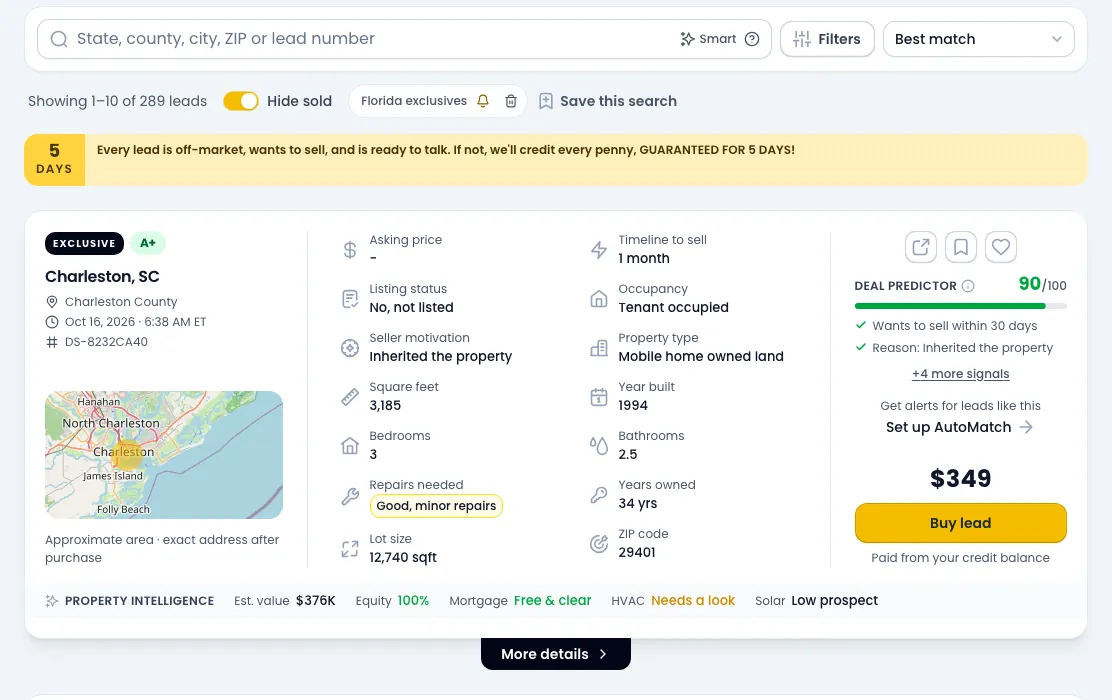The width and height of the screenshot is (1112, 700).
Task: Click the Seller motivation icon
Action: [350, 348]
